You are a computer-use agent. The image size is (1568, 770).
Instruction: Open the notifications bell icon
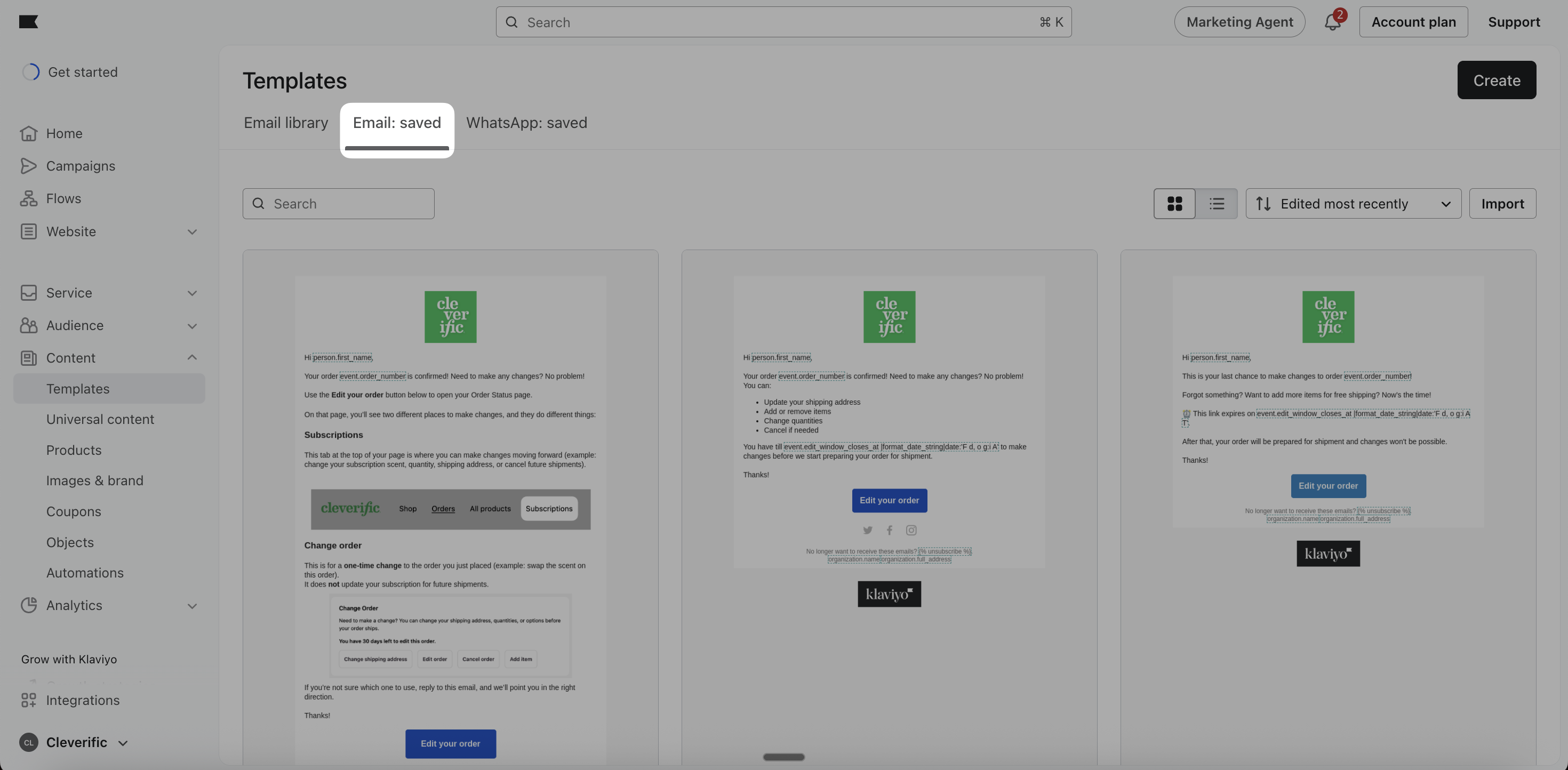tap(1332, 22)
